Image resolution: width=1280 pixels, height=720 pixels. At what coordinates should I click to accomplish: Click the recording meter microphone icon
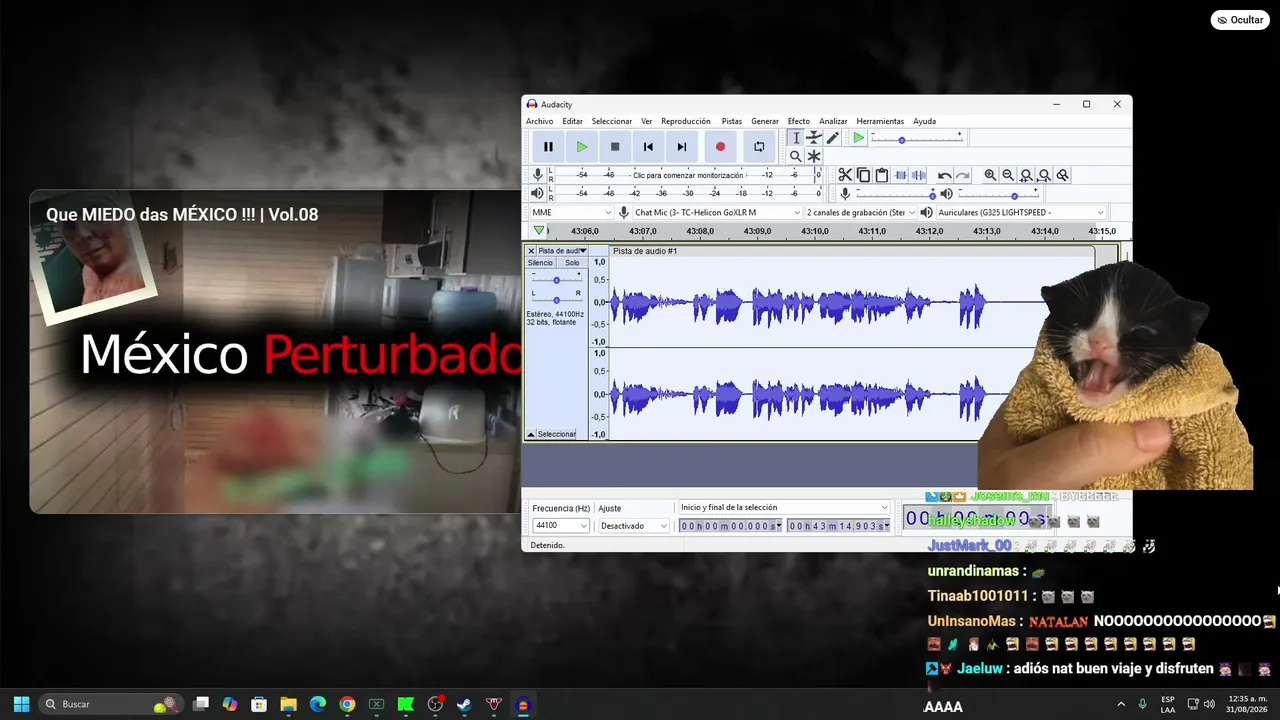click(x=537, y=175)
